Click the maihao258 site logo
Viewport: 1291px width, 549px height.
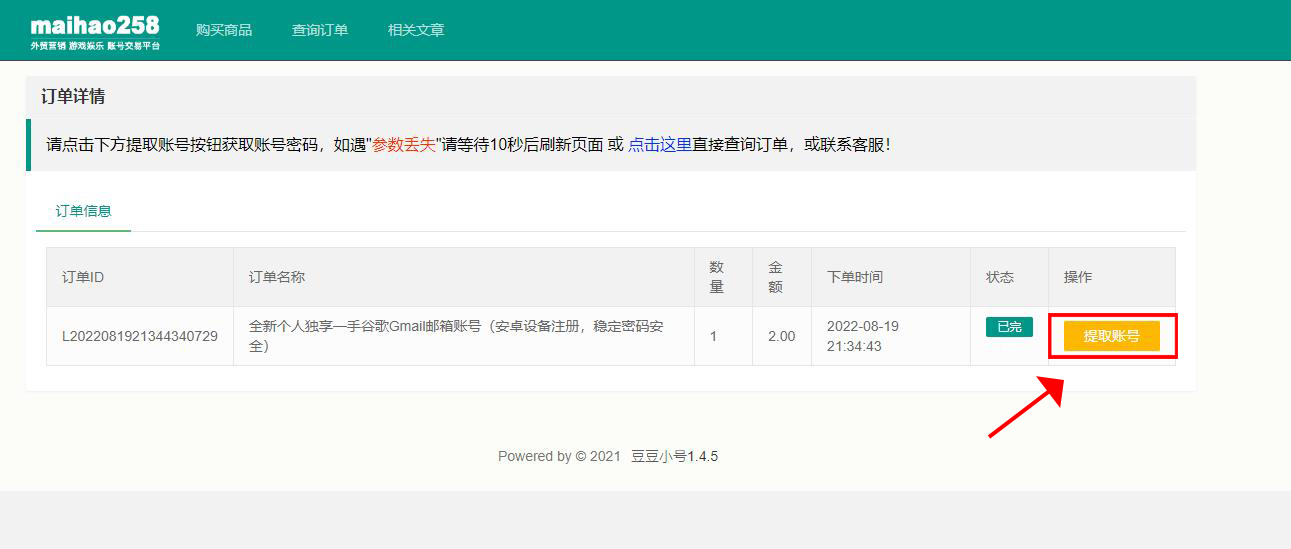tap(95, 31)
